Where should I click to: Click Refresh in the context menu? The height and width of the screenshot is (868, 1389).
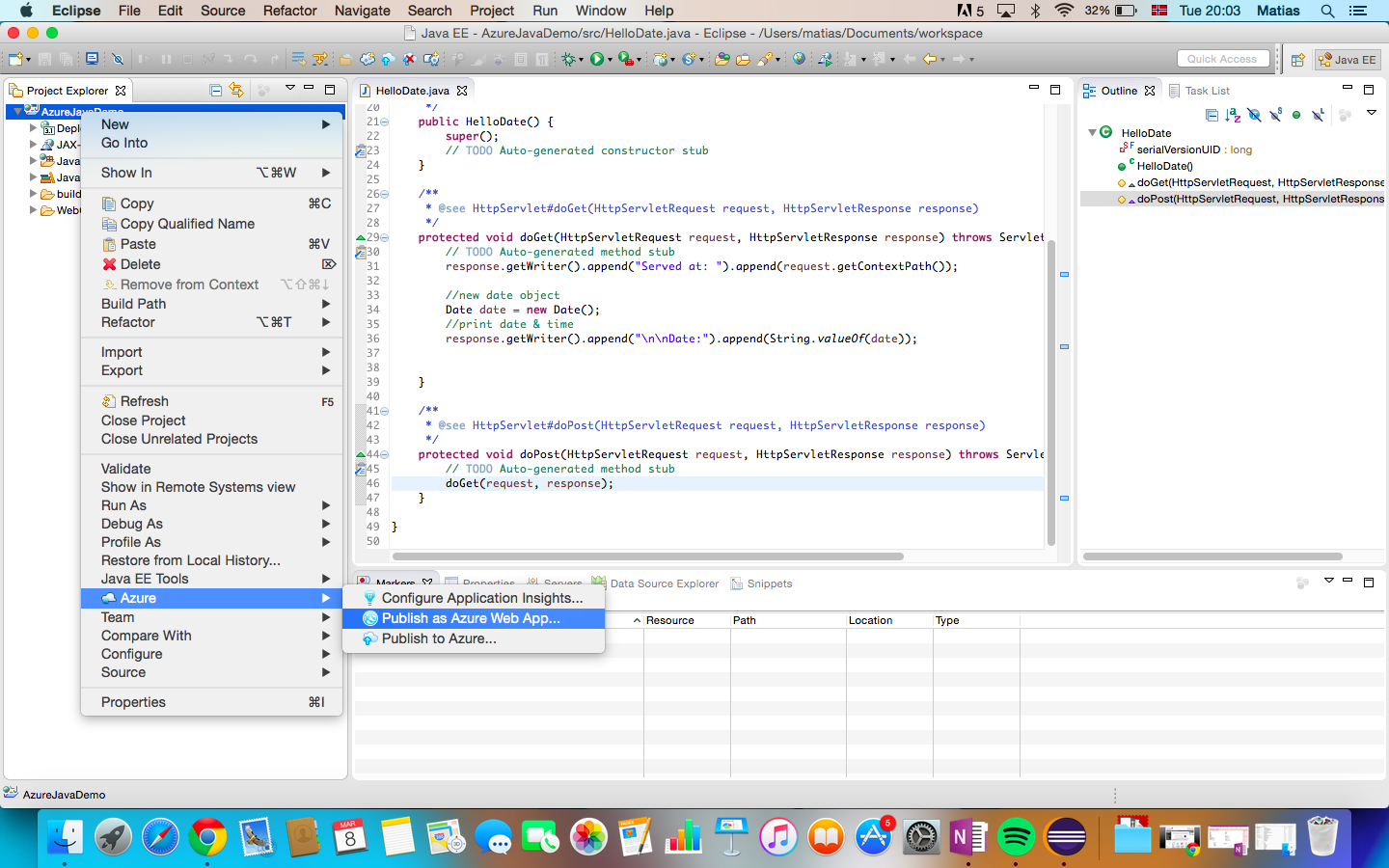[211, 401]
